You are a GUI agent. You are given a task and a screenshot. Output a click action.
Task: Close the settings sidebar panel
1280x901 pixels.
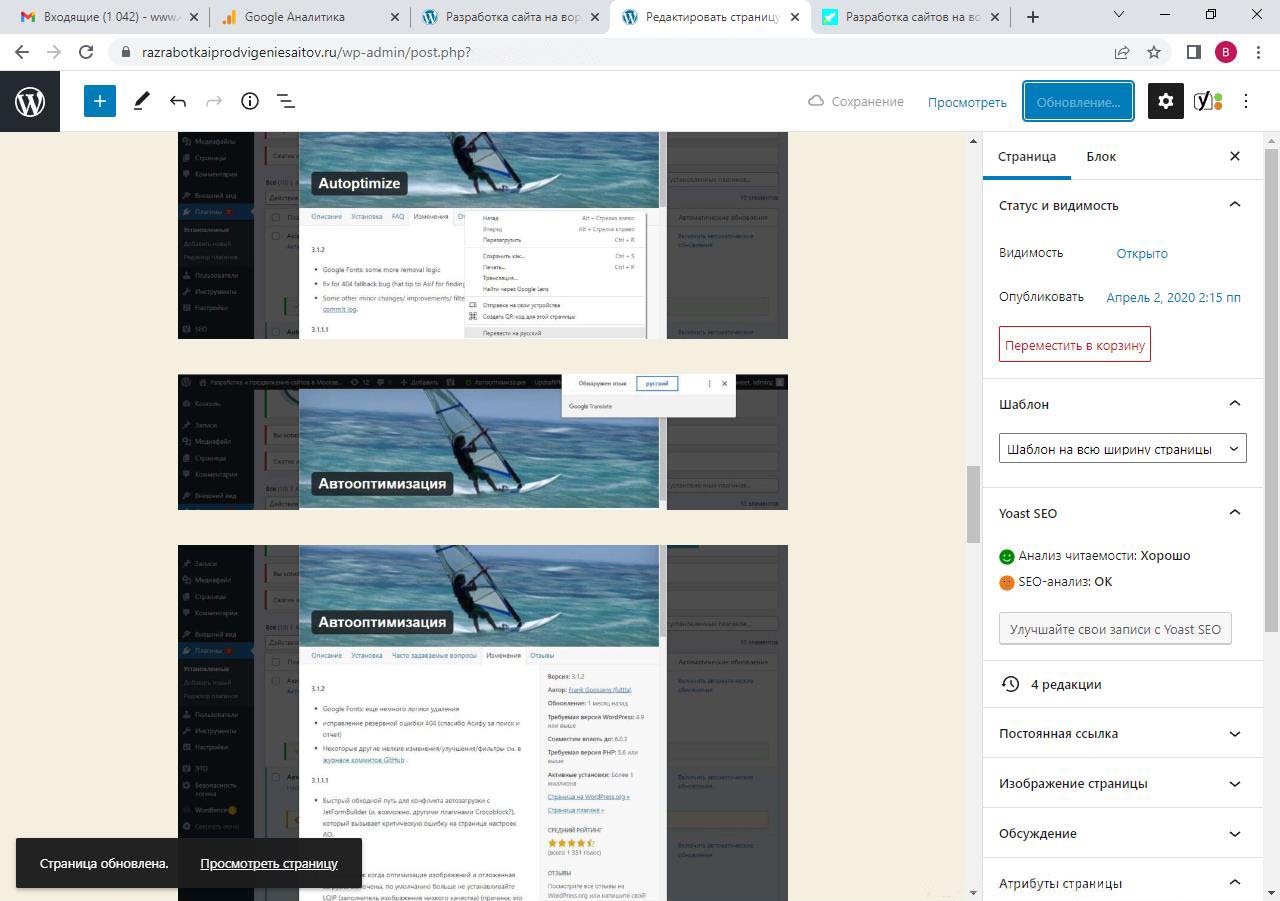pyautogui.click(x=1235, y=156)
